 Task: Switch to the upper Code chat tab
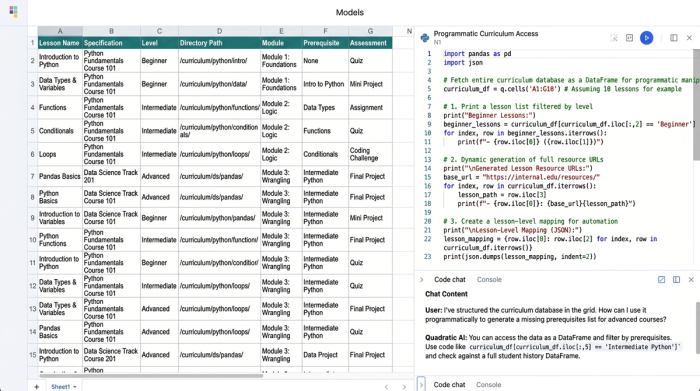450,279
